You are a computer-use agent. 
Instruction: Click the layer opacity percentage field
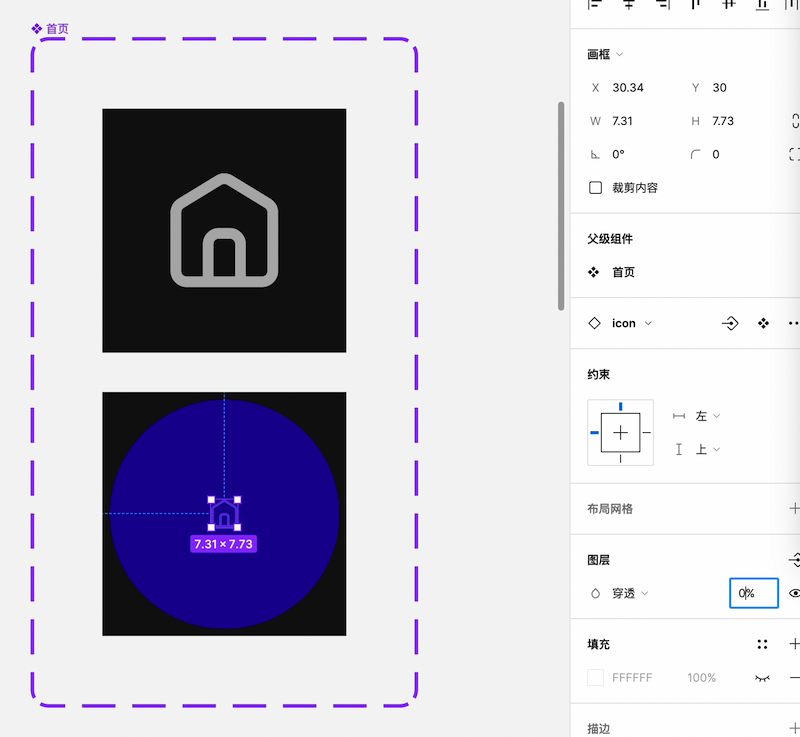point(753,593)
